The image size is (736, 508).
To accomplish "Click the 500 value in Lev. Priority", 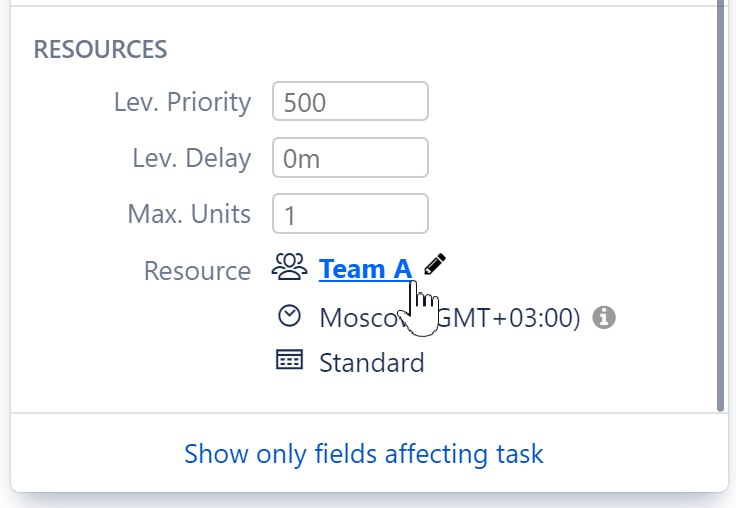I will pyautogui.click(x=305, y=102).
